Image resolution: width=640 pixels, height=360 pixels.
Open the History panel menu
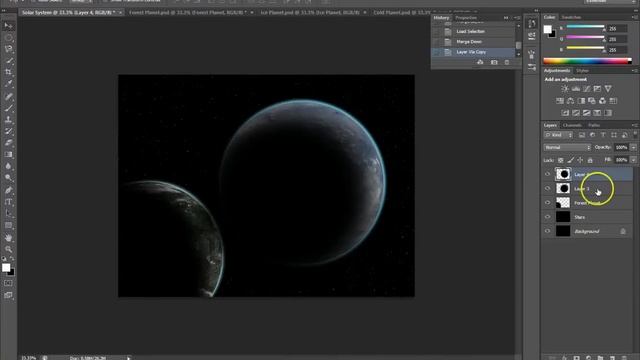coord(517,18)
